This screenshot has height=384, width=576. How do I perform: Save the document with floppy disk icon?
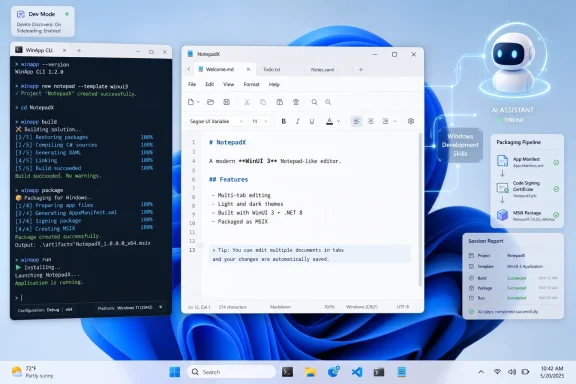(227, 102)
